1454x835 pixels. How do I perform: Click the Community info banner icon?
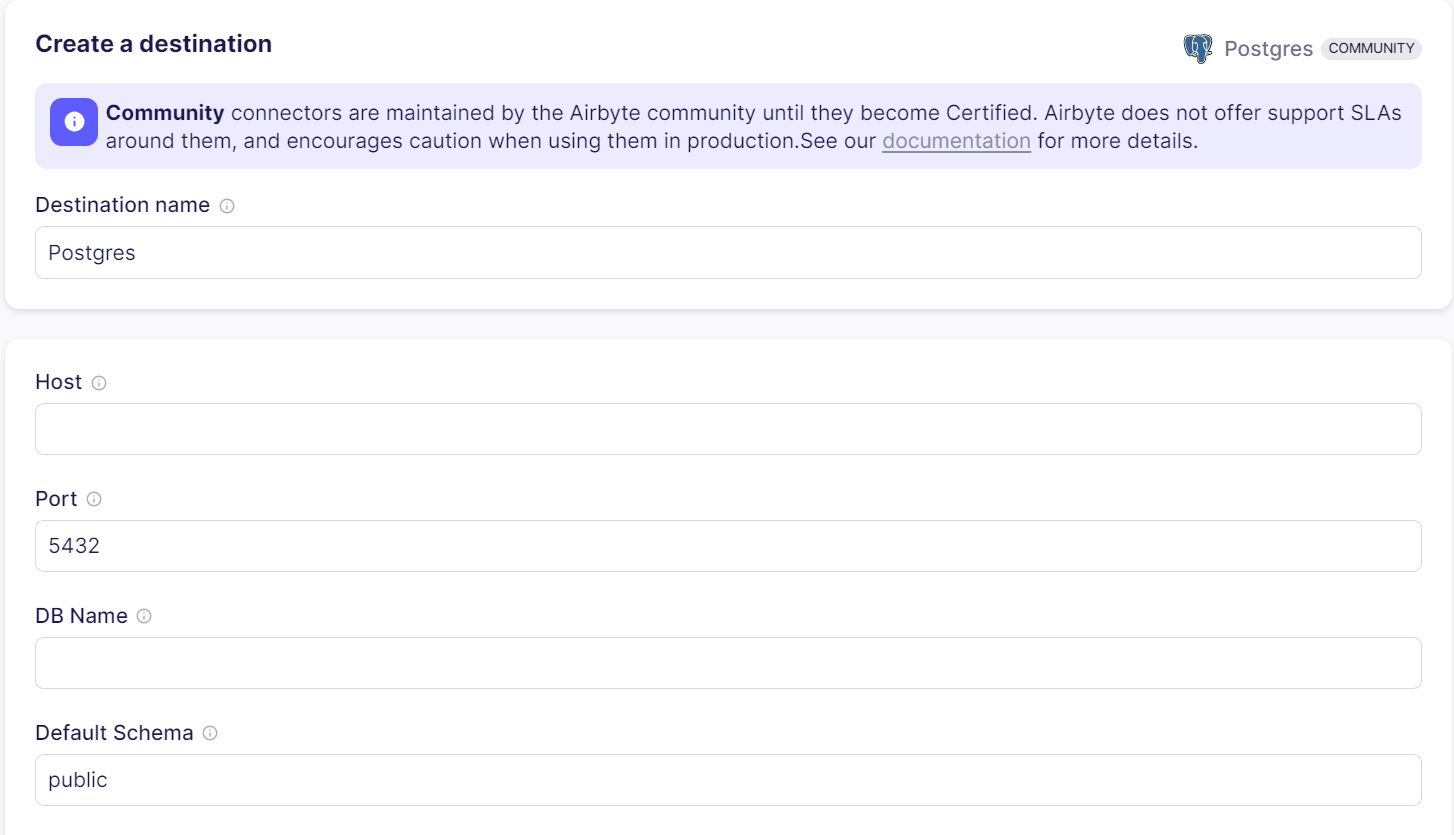[74, 122]
